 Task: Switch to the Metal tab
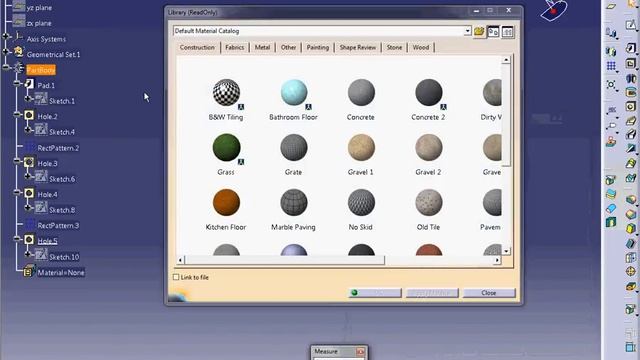pos(262,47)
